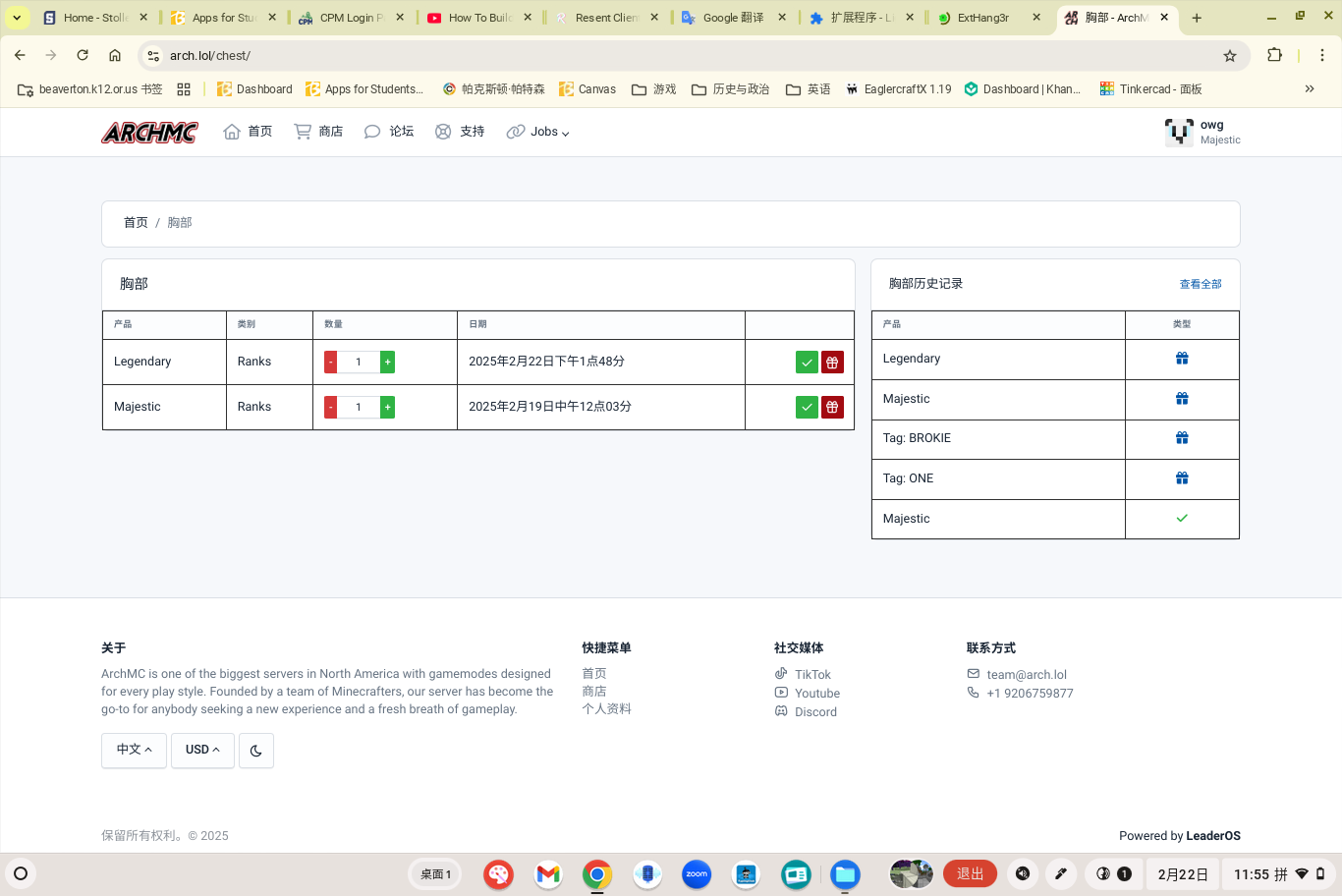Switch to the Google 翻译 tab
The height and width of the screenshot is (896, 1342).
coord(733,18)
